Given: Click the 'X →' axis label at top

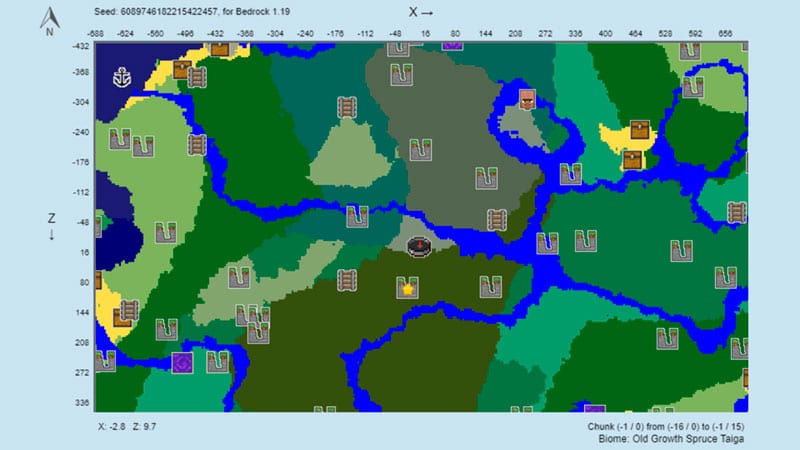Looking at the screenshot, I should [421, 12].
